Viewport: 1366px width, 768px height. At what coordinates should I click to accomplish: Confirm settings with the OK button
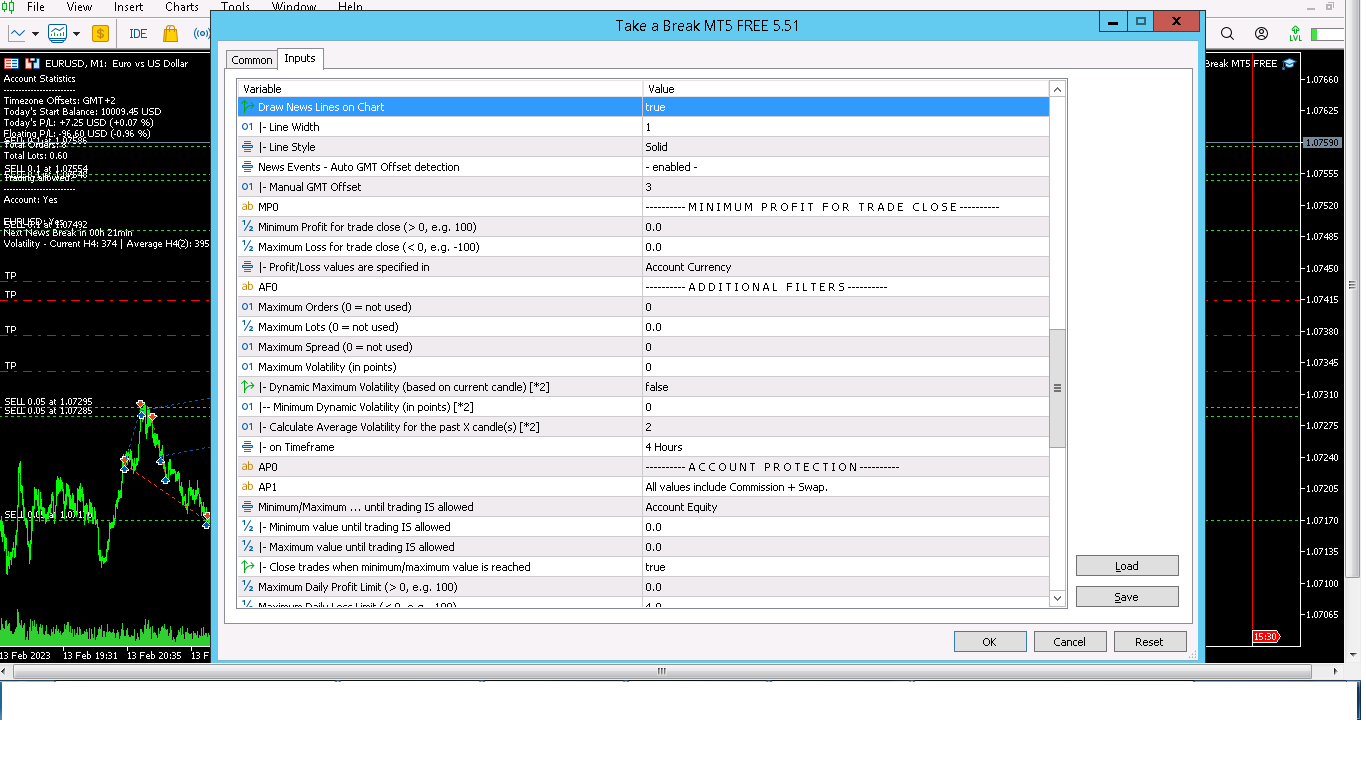point(990,642)
